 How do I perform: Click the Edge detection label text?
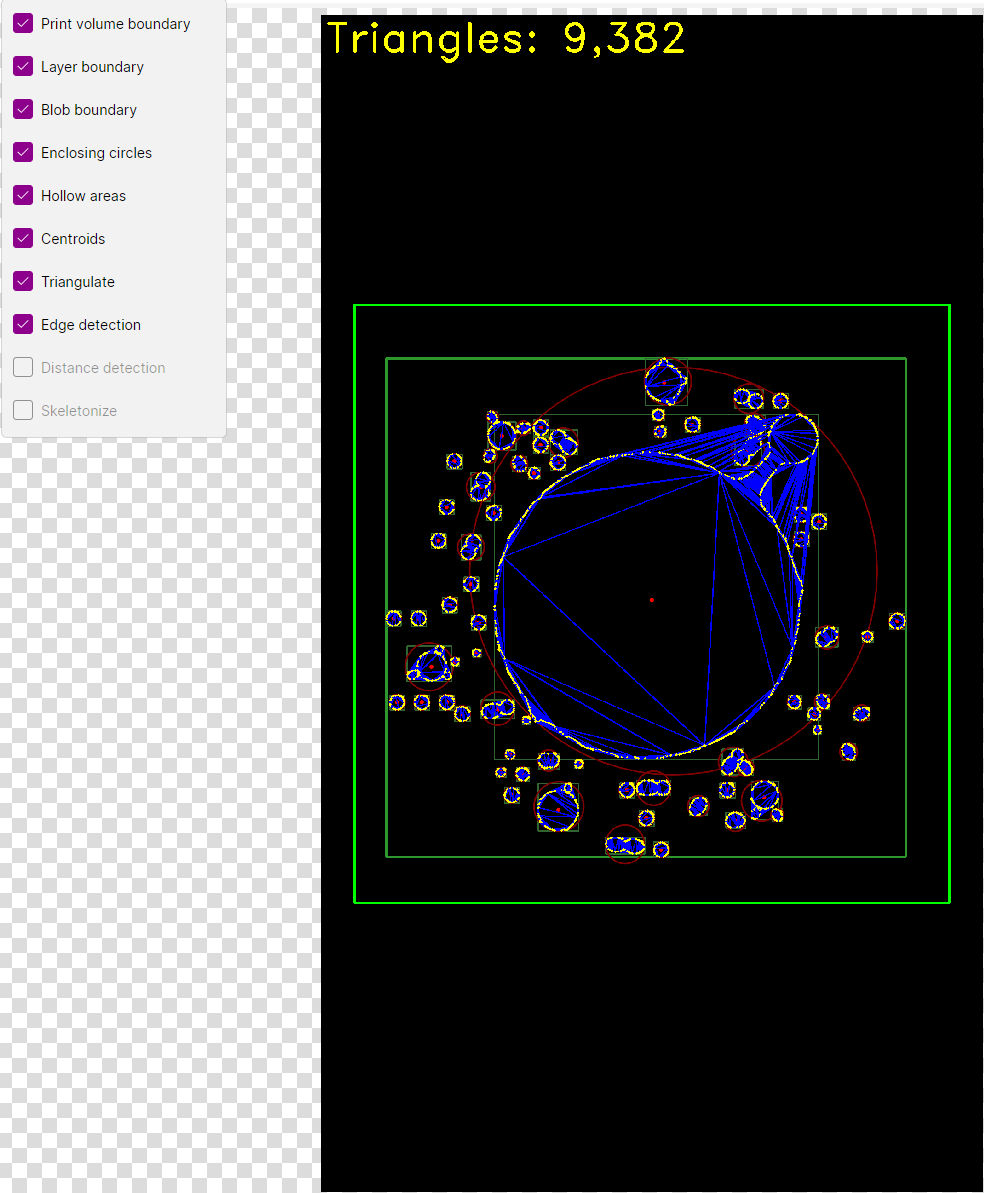pyautogui.click(x=90, y=324)
